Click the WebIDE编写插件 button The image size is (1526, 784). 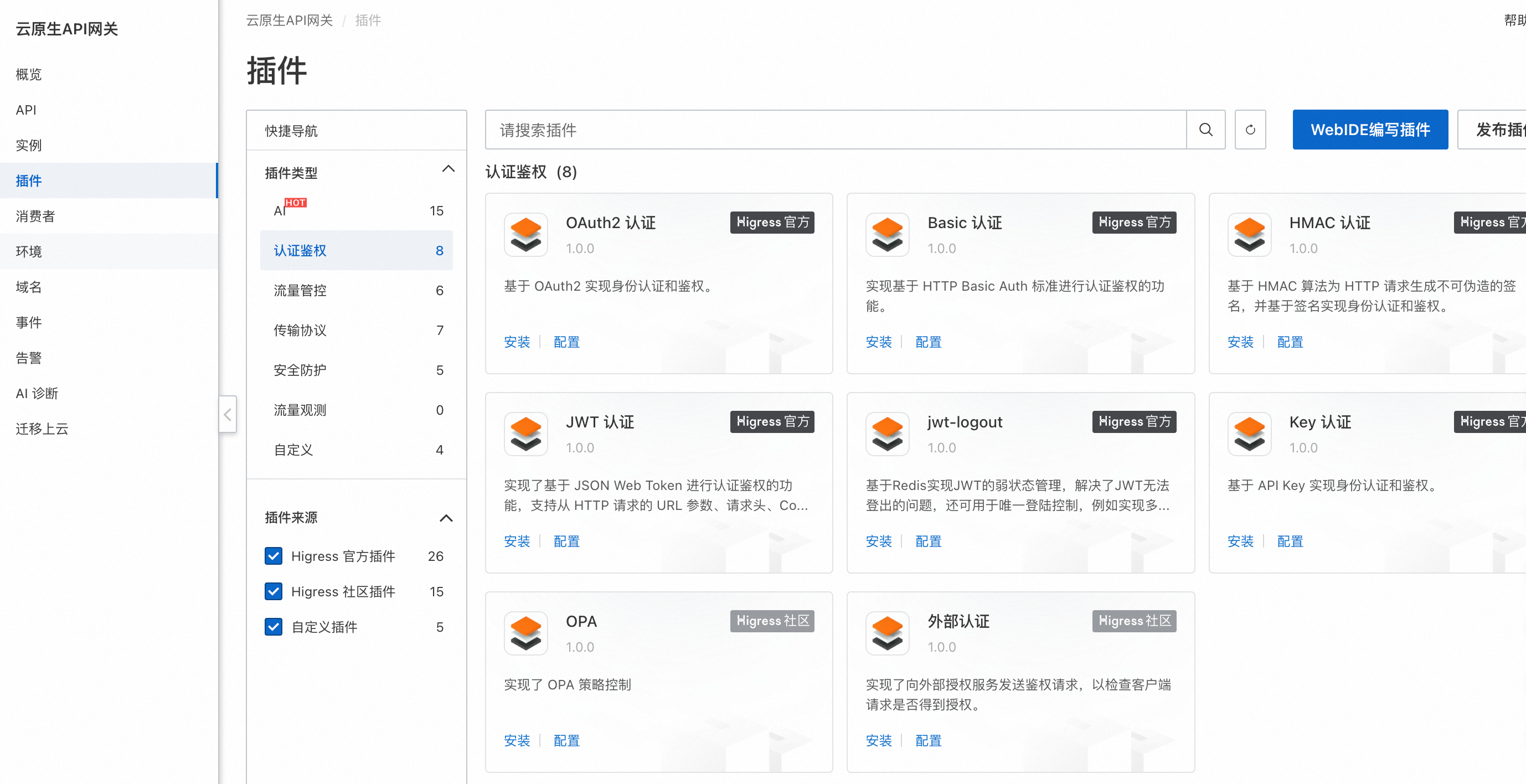[1370, 130]
